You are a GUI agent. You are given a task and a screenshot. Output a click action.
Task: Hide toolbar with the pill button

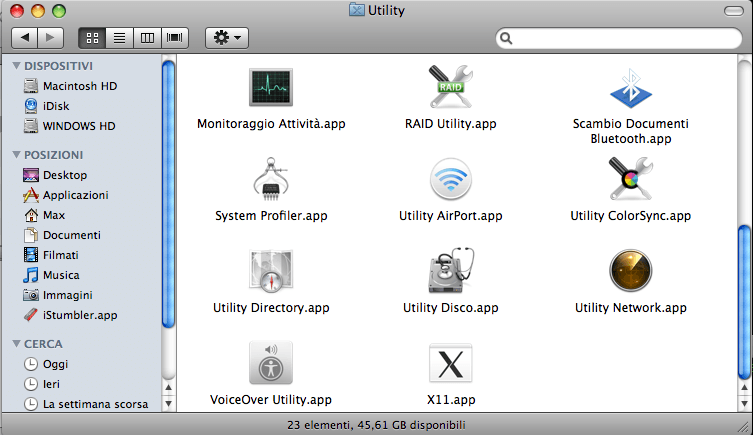[x=733, y=11]
